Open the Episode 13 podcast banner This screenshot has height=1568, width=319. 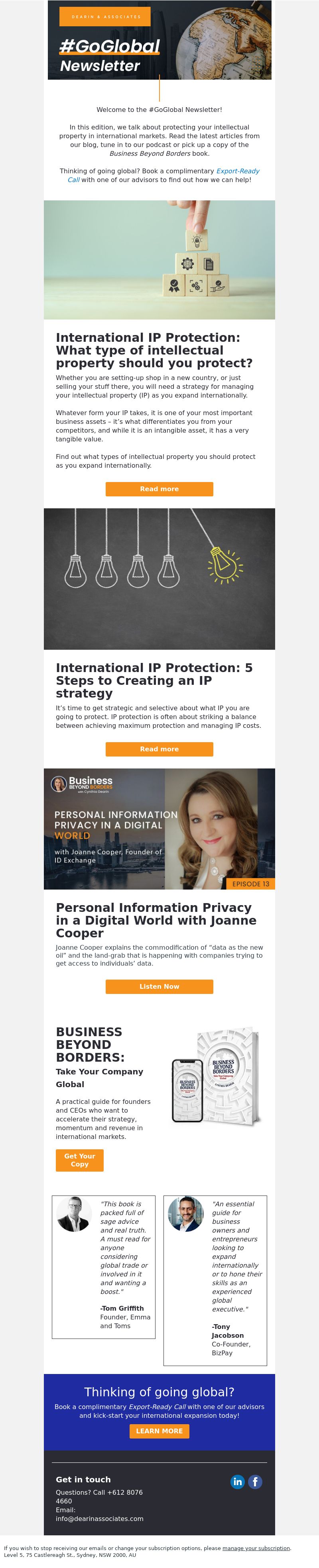(159, 829)
